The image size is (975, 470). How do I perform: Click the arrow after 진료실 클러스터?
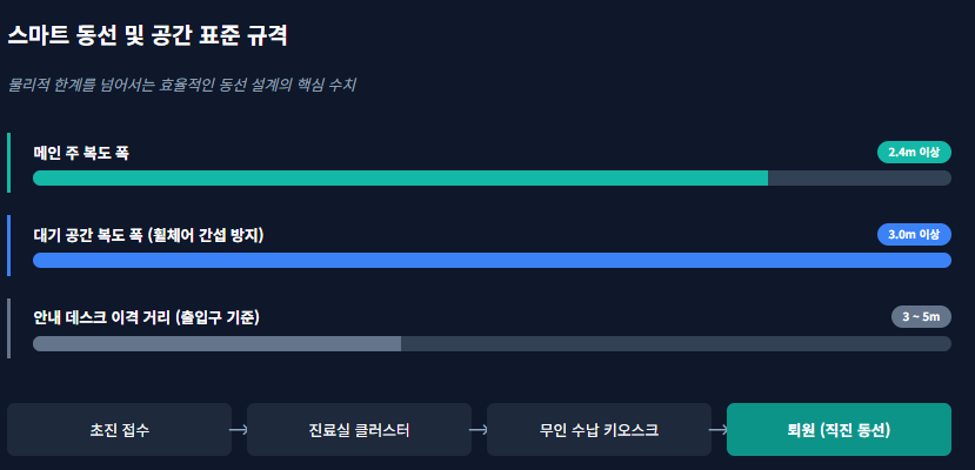(x=479, y=430)
